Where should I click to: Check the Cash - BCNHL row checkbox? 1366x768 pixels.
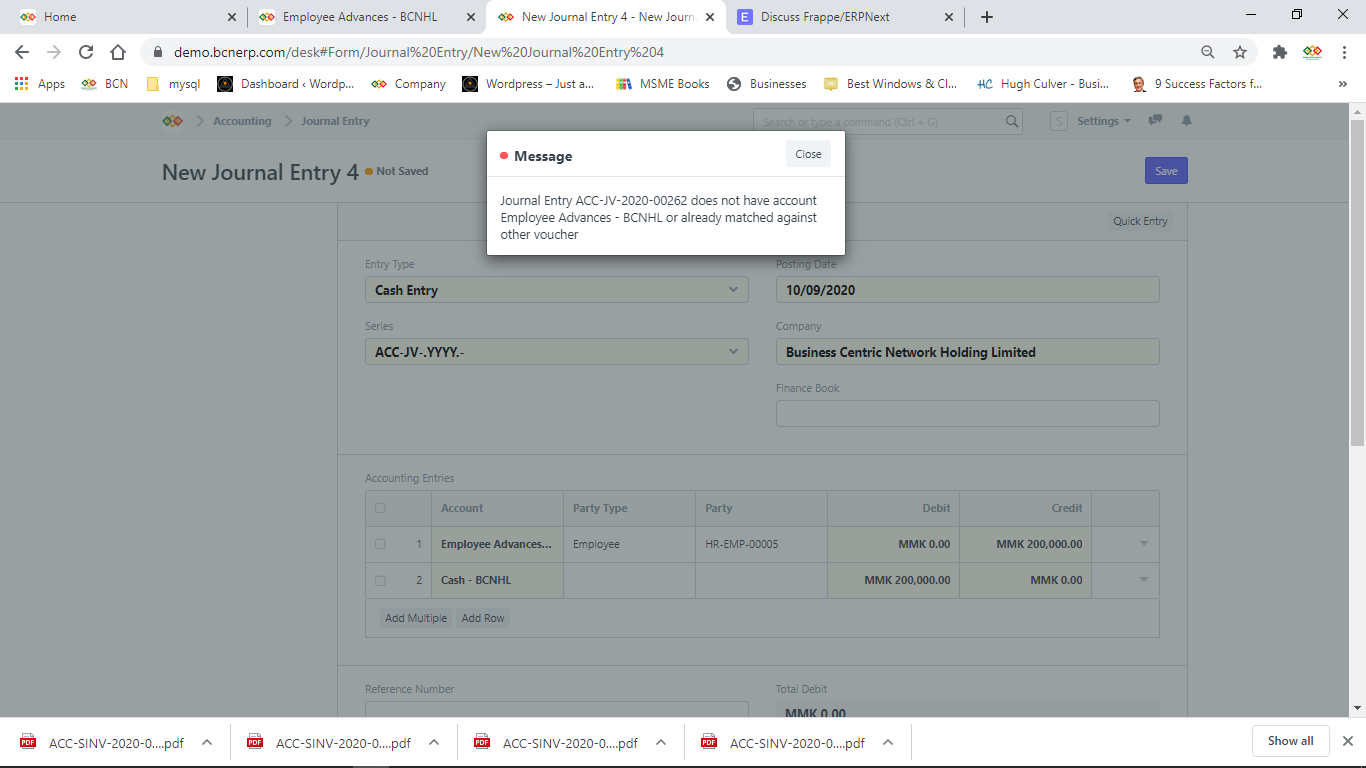pyautogui.click(x=380, y=580)
